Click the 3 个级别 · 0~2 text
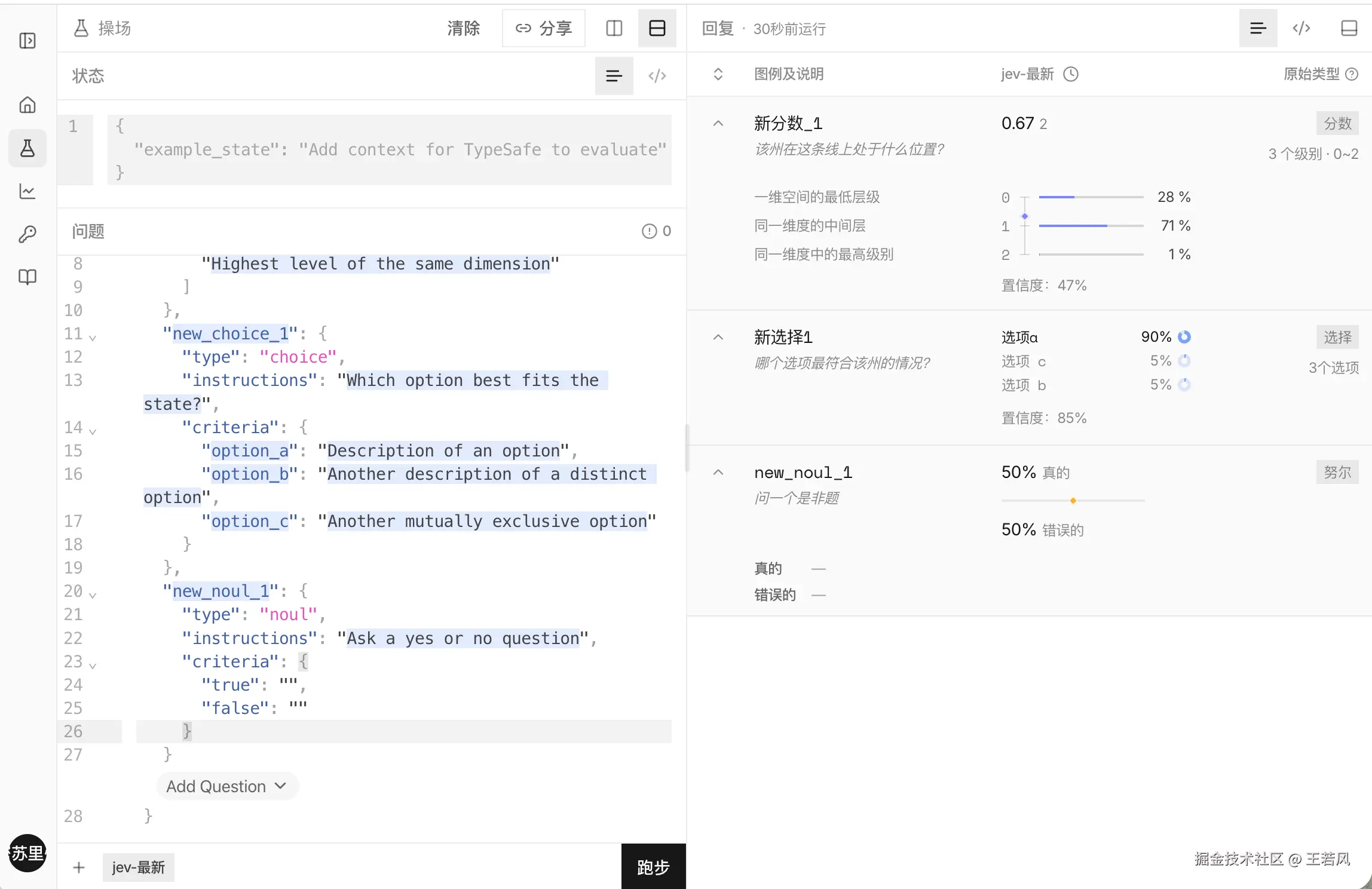 coord(1313,154)
